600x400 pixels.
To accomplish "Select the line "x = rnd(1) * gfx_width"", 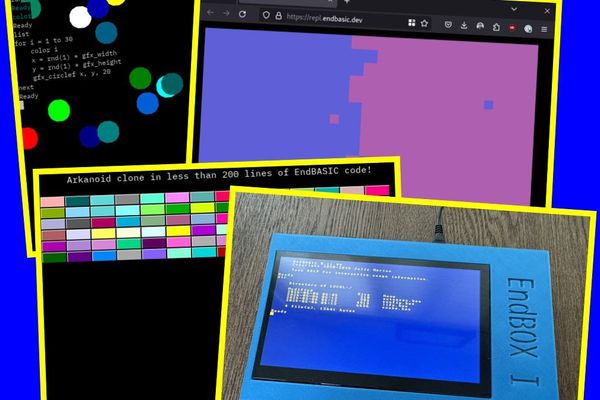I will pyautogui.click(x=74, y=57).
